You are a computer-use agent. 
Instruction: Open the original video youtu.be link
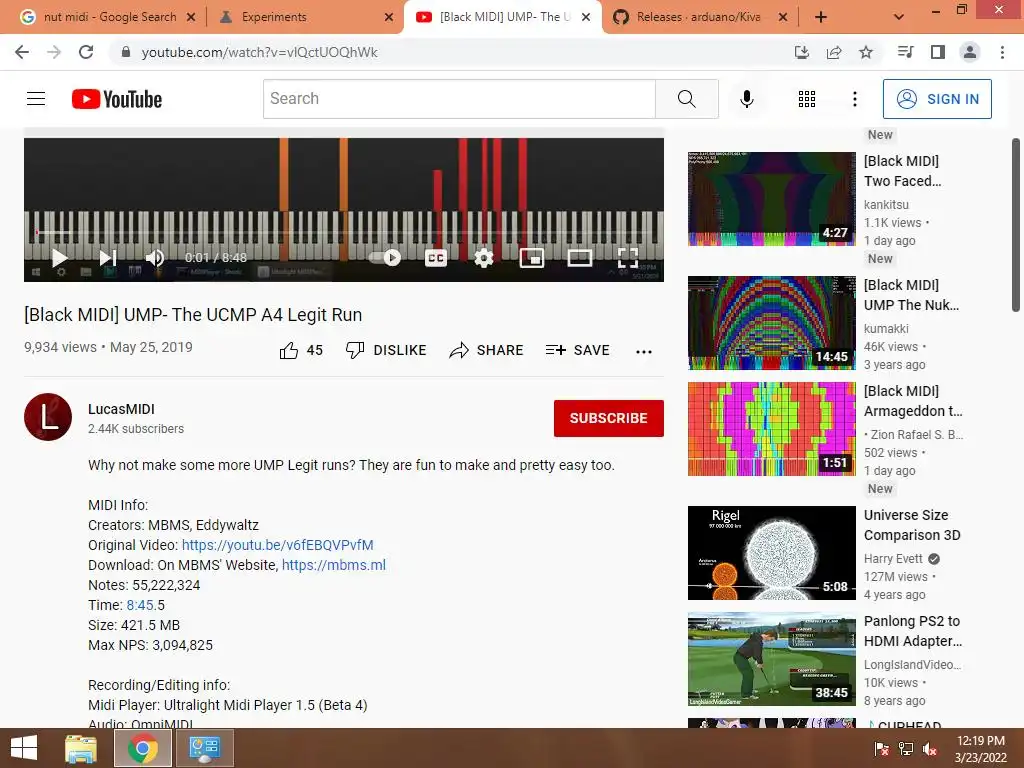[x=278, y=545]
